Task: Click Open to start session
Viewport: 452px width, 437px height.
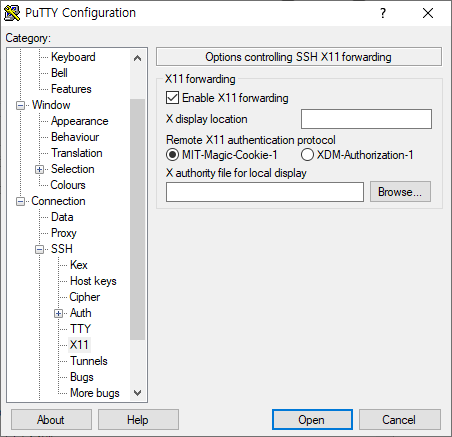Action: [312, 420]
